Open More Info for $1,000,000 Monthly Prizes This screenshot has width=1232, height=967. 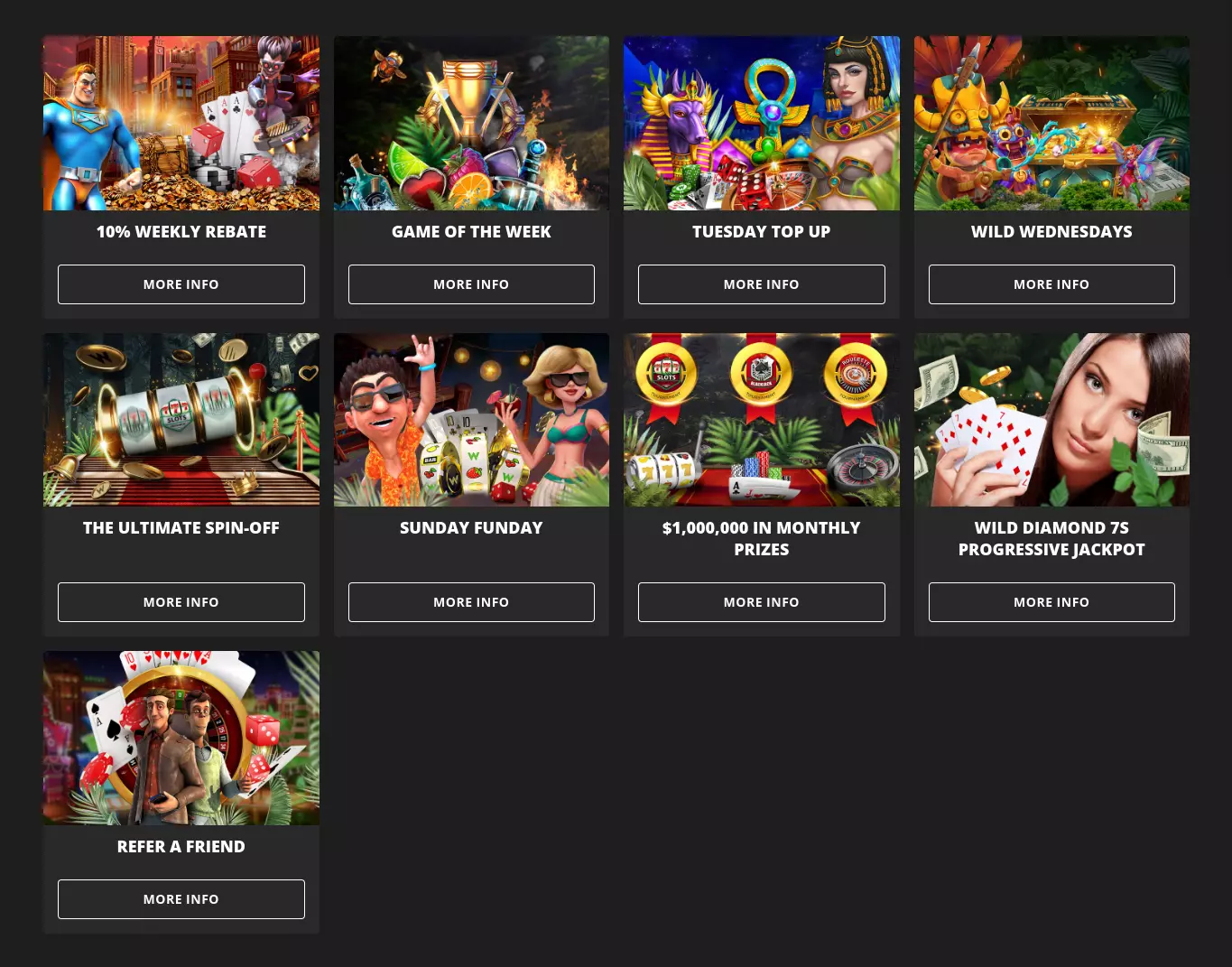click(761, 602)
